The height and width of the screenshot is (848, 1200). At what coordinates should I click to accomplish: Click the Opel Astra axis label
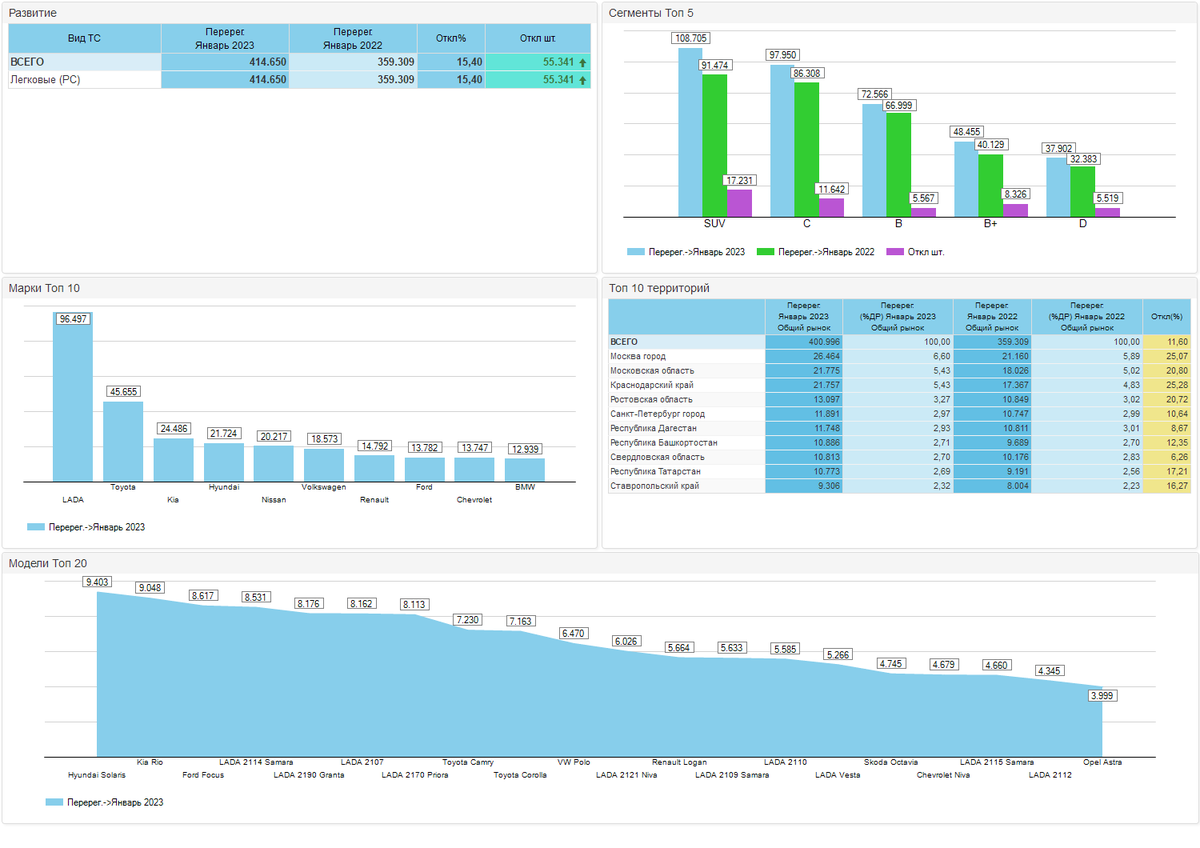(1103, 762)
